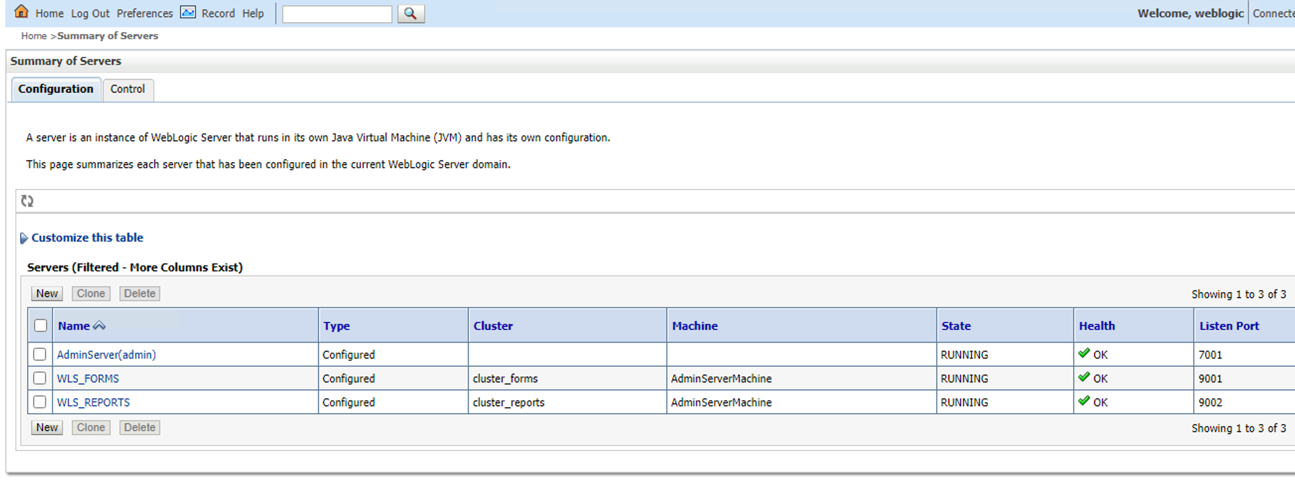Click the table refresh arrows icon
The image size is (1295, 483).
[27, 201]
